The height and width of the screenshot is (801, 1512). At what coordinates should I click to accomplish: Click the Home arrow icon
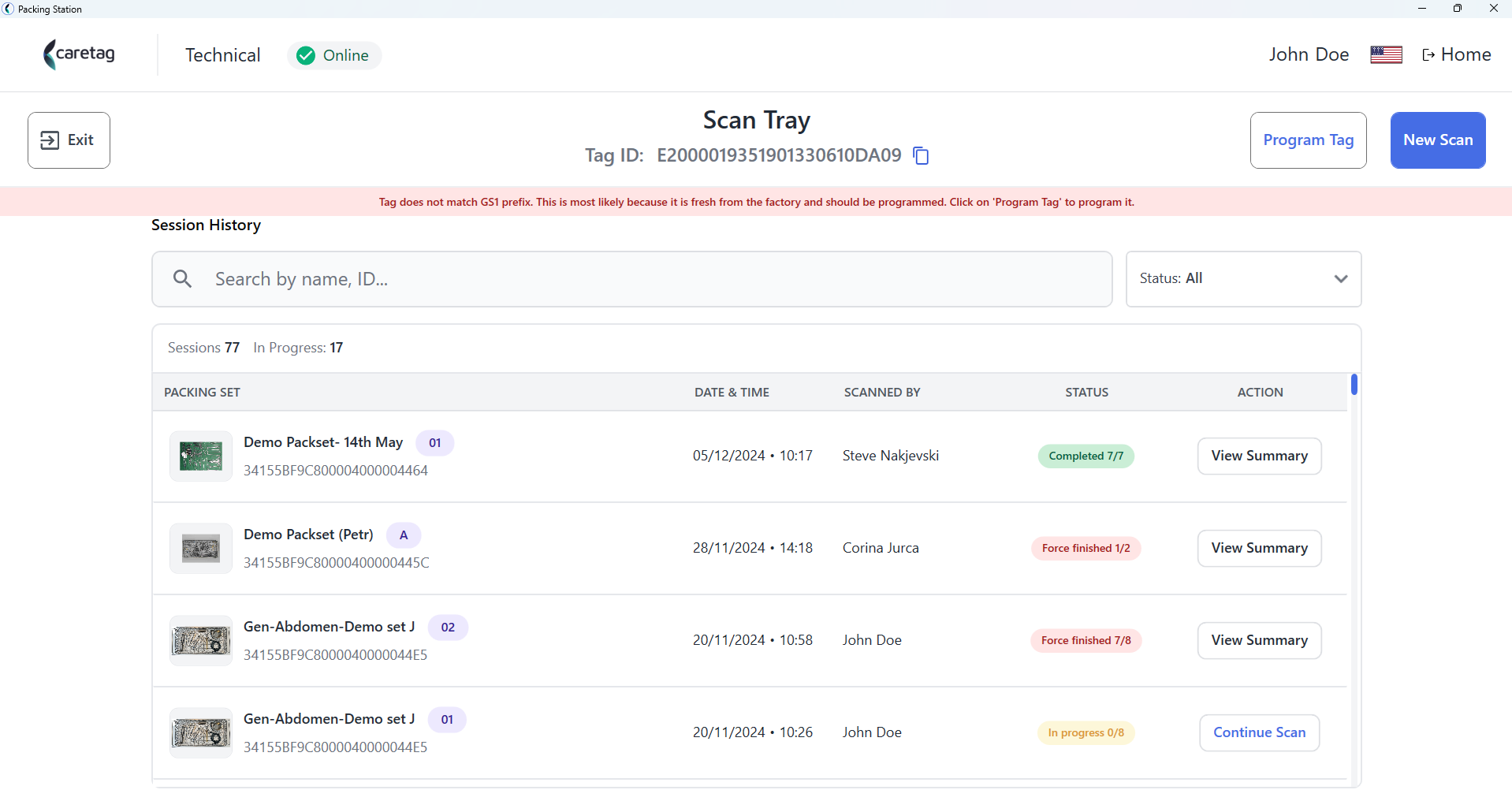[x=1428, y=54]
